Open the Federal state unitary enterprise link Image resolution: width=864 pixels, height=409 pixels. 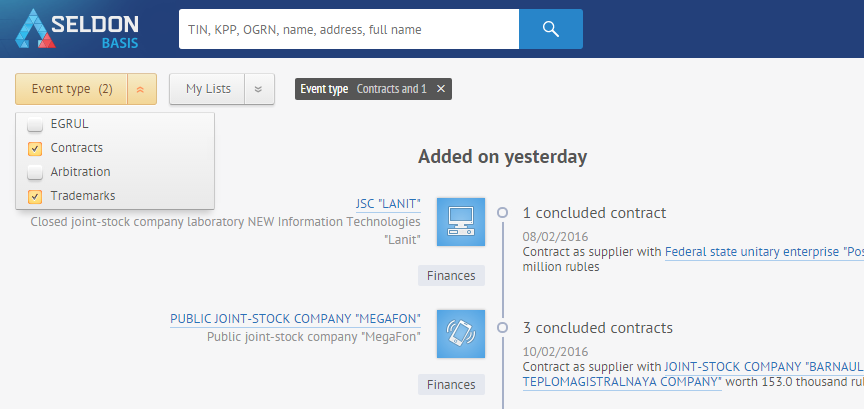pyautogui.click(x=764, y=252)
